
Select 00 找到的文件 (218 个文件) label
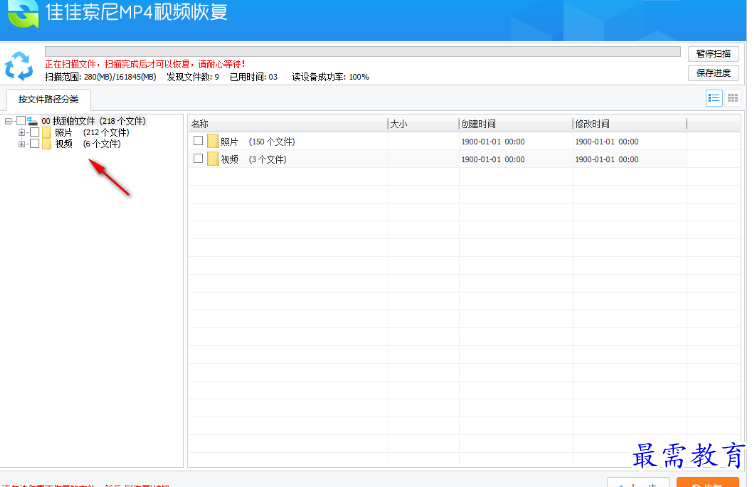(x=93, y=121)
